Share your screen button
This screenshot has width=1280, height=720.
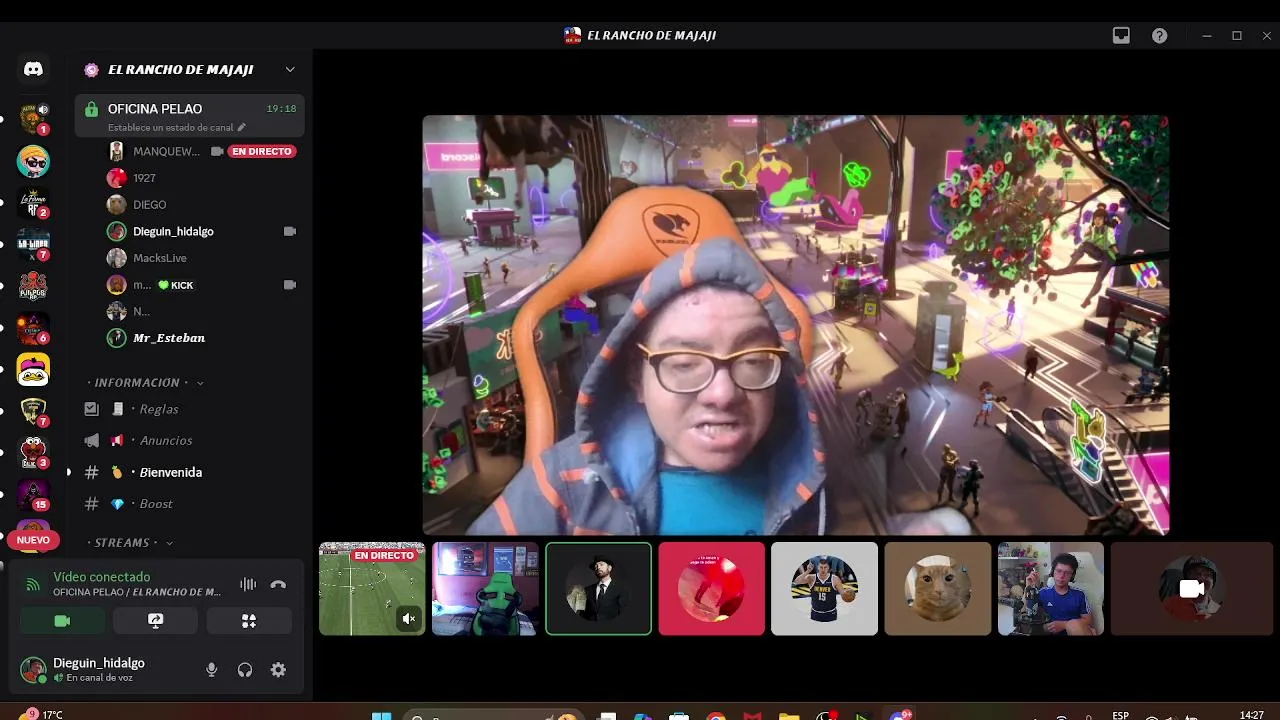tap(155, 621)
